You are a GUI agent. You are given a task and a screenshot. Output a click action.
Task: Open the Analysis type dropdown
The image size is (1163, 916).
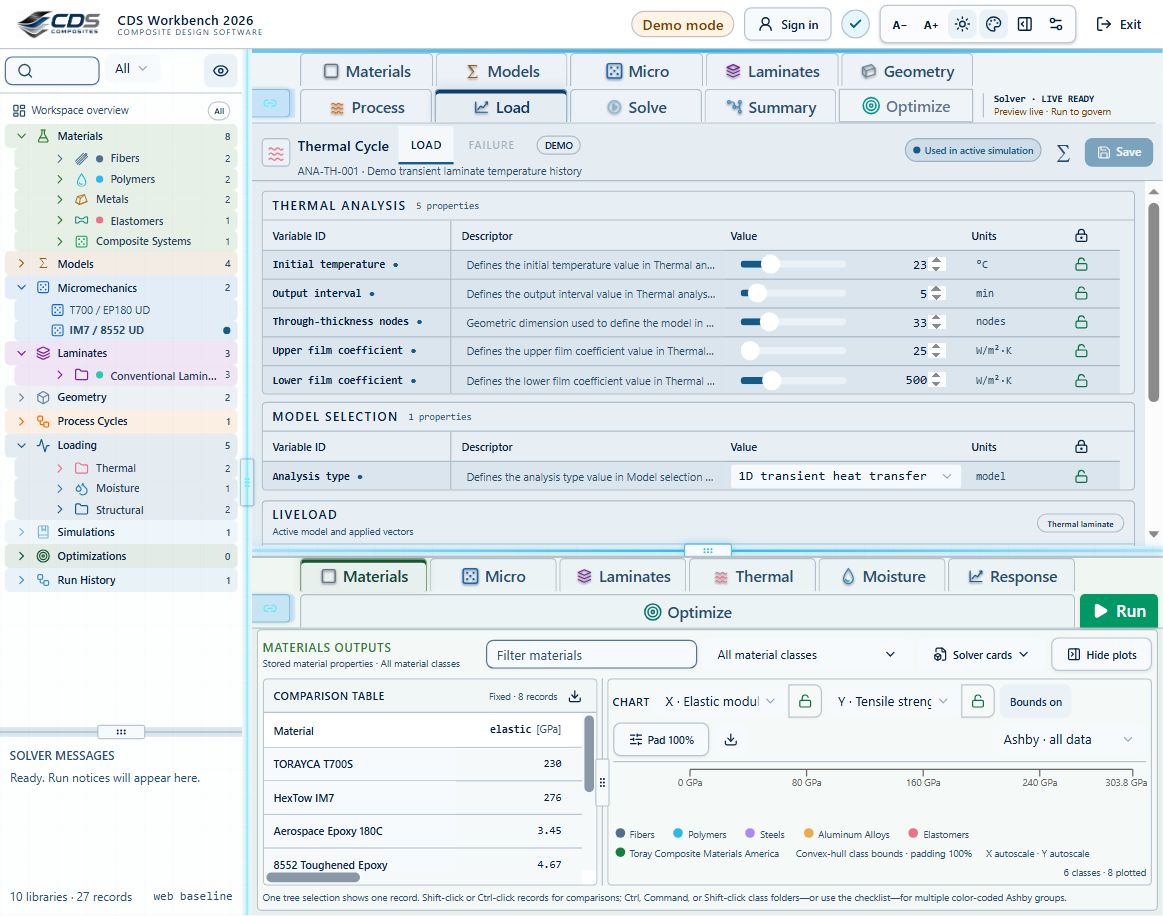(845, 476)
